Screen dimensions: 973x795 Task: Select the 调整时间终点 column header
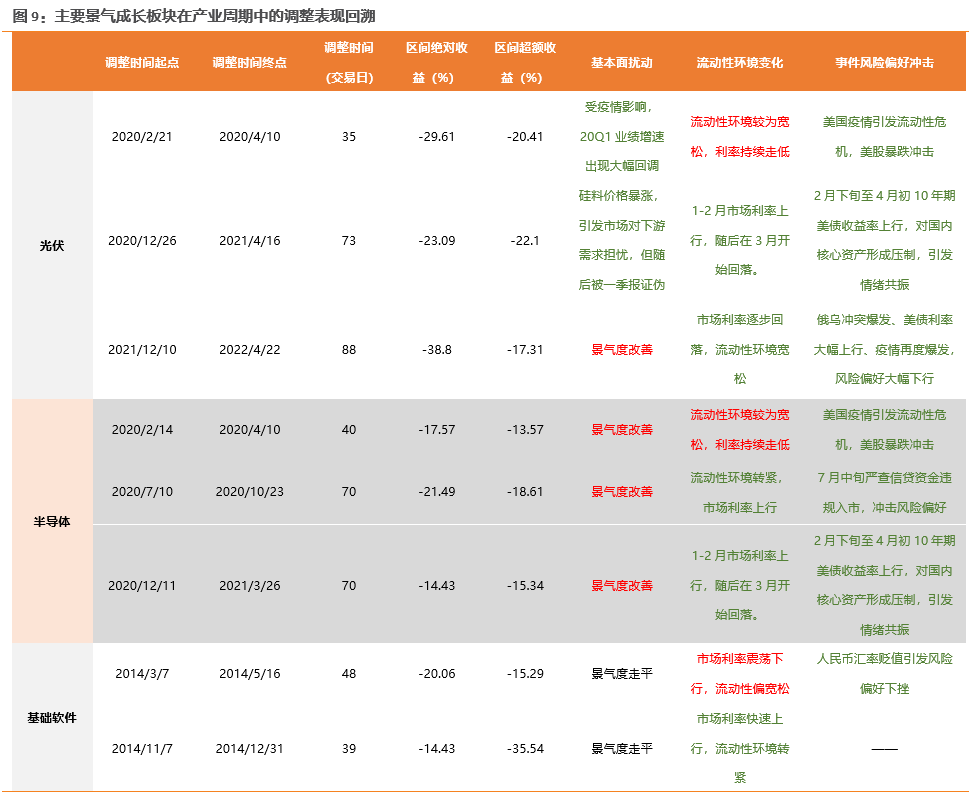pos(249,63)
